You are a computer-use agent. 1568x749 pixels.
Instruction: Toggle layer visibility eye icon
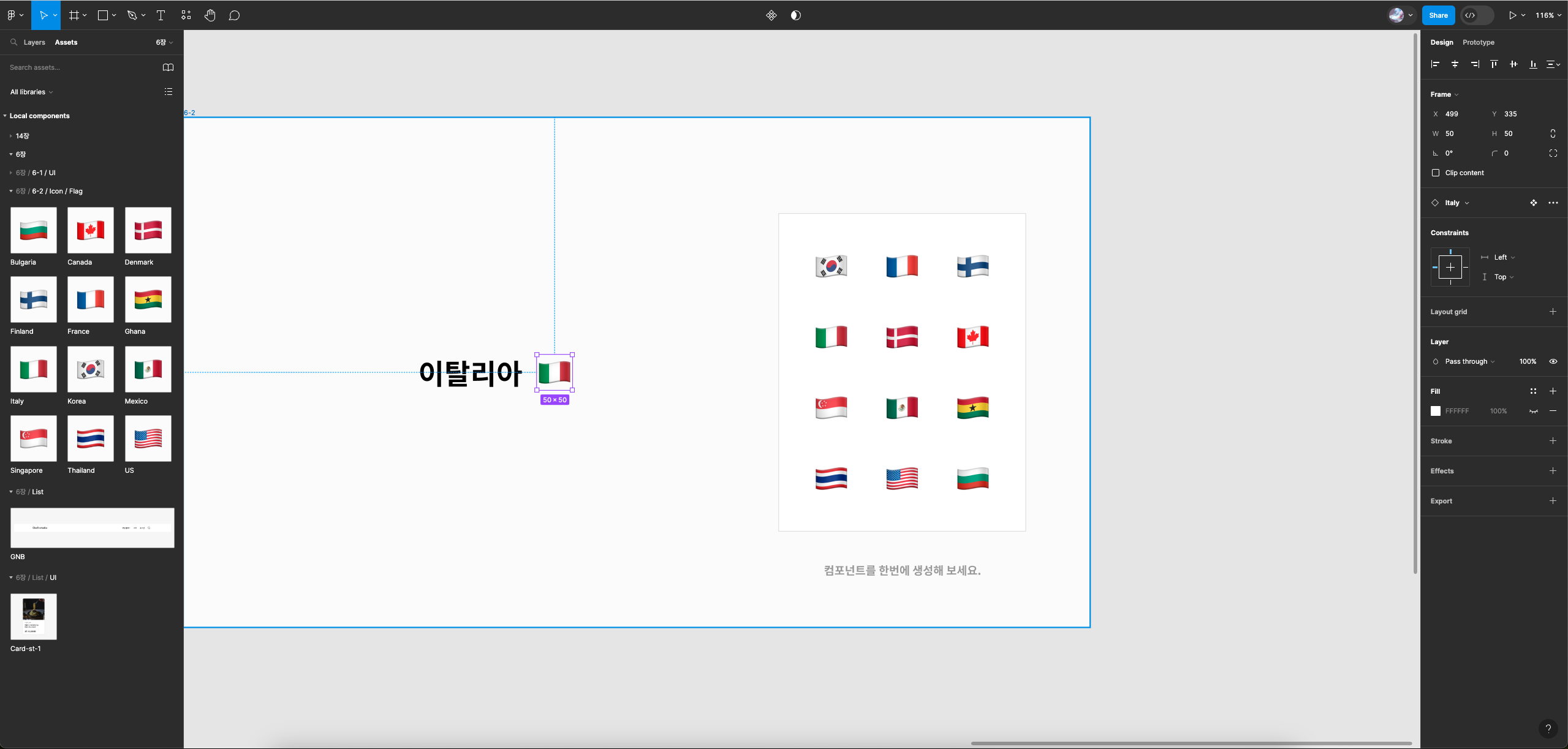(1553, 361)
